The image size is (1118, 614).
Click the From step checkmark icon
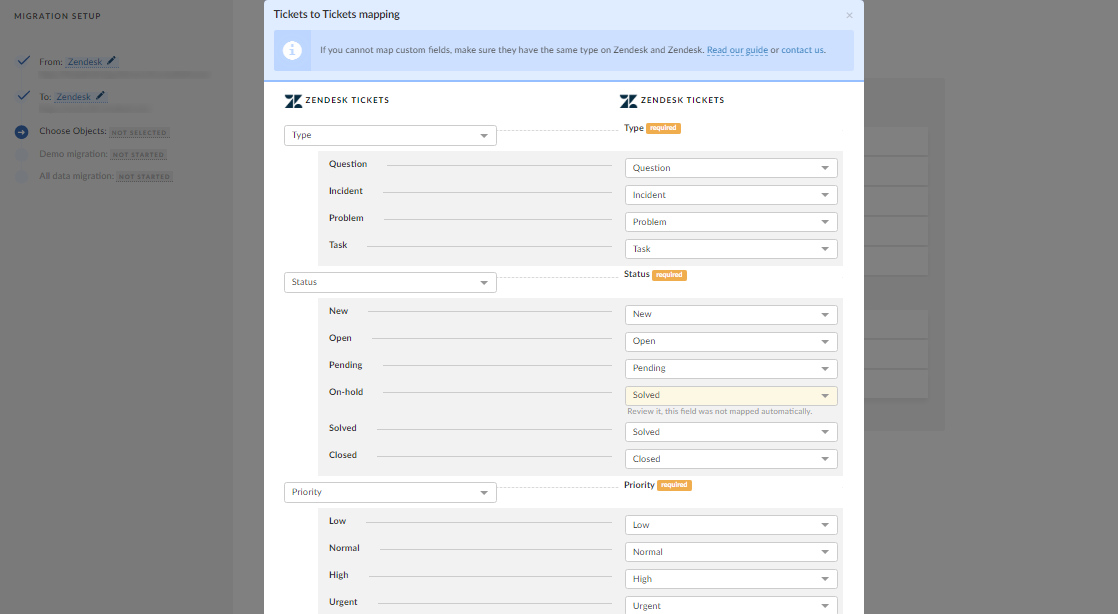coord(22,61)
